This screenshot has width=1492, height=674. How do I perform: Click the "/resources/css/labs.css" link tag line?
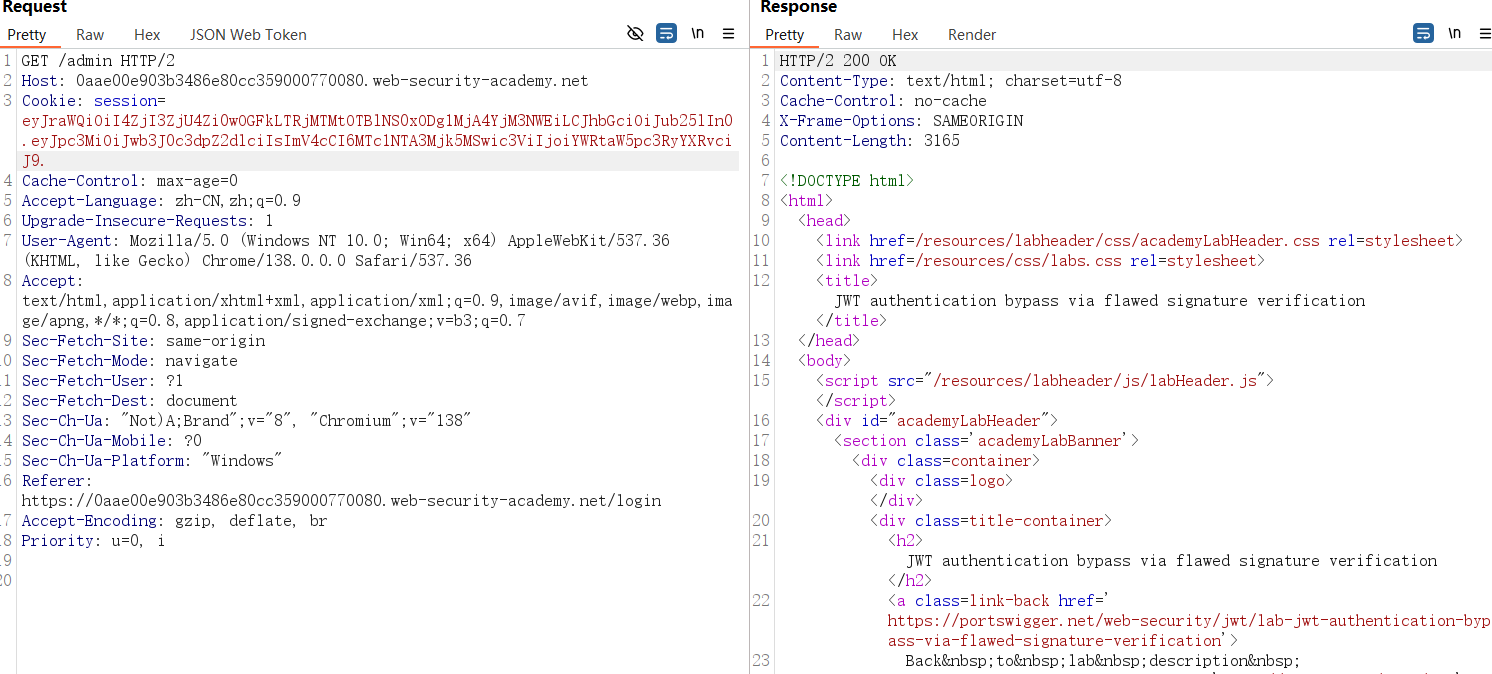1041,261
